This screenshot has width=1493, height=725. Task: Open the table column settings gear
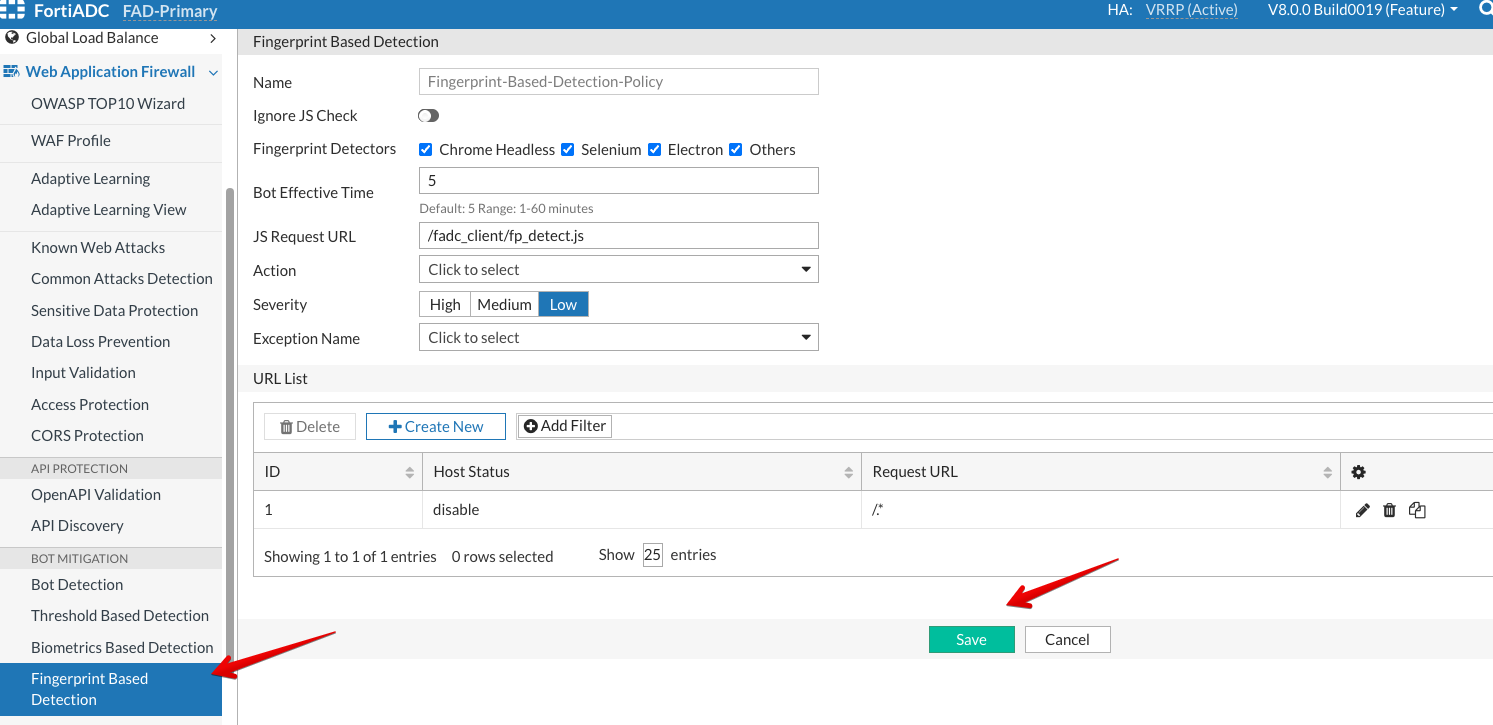tap(1358, 472)
